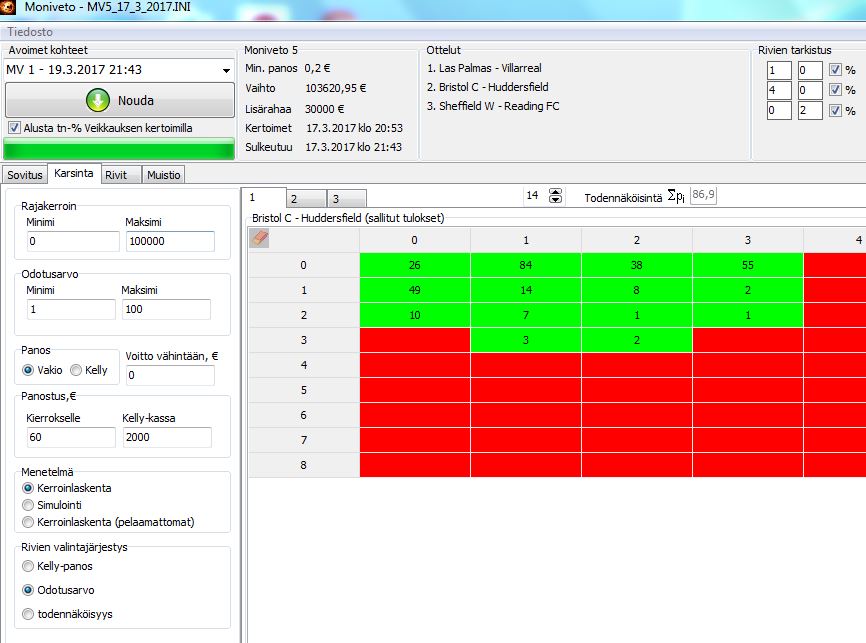This screenshot has height=643, width=866.
Task: Switch to the Rivit tab
Action: click(x=116, y=175)
